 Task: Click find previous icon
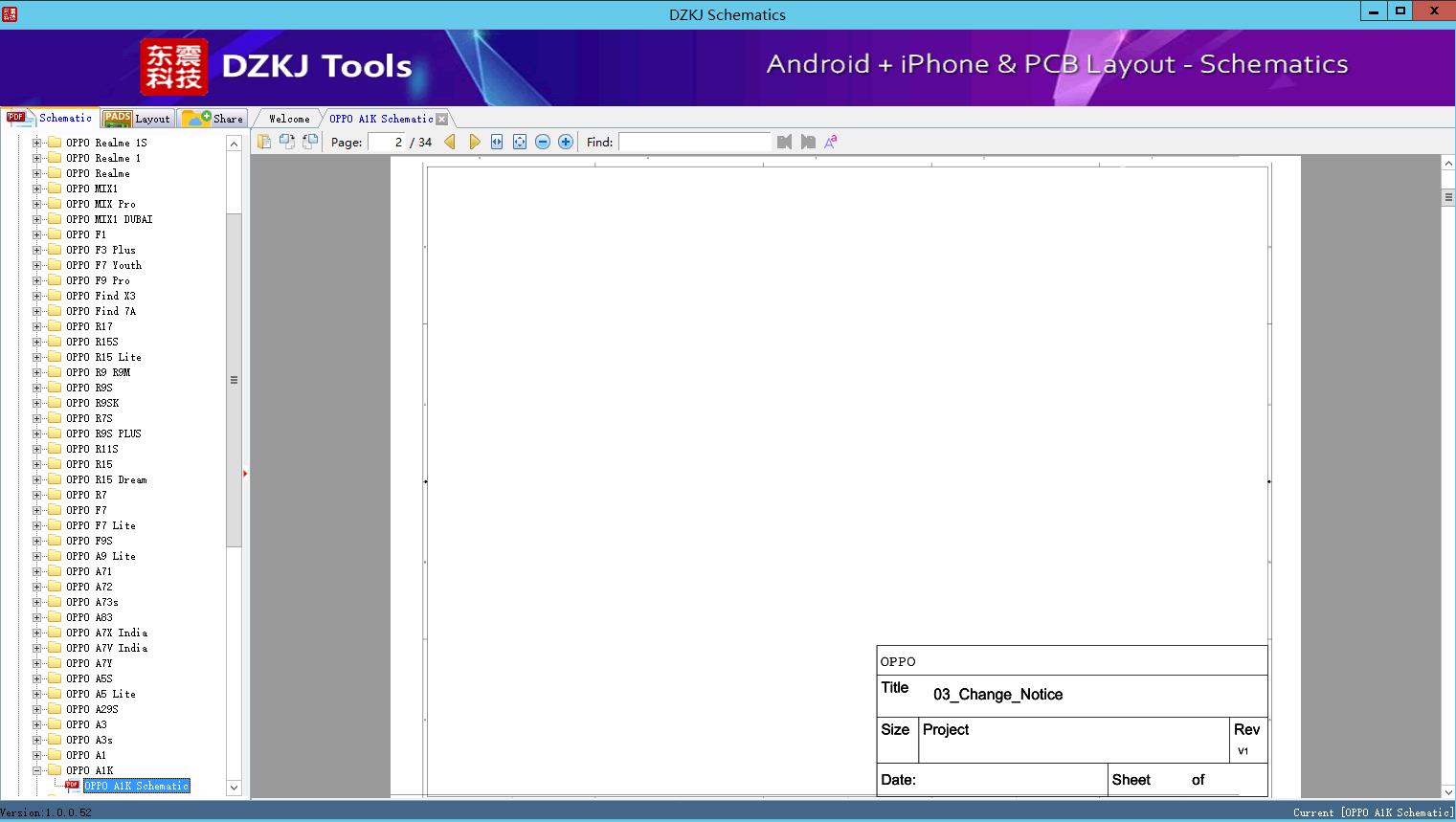[785, 142]
